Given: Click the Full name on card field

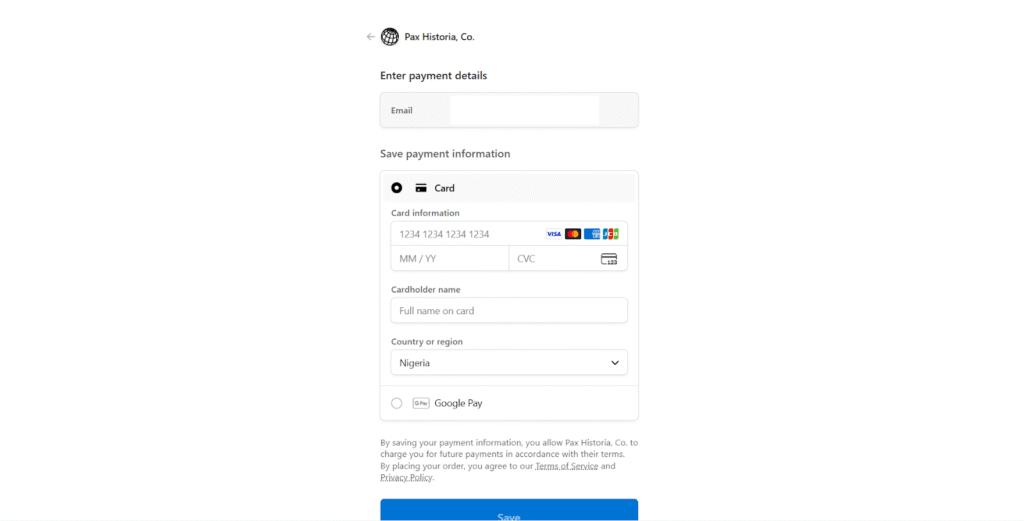Looking at the screenshot, I should tap(509, 311).
